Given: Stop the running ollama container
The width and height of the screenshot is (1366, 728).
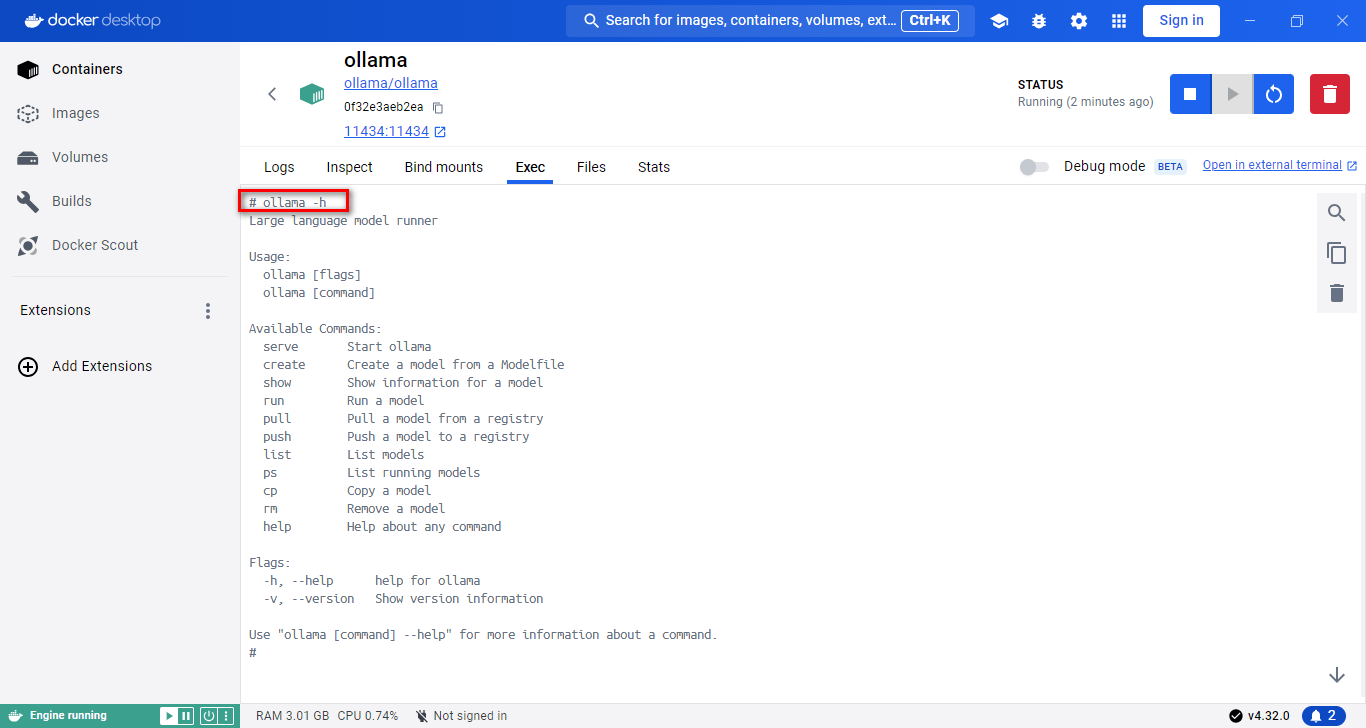Looking at the screenshot, I should tap(1190, 94).
